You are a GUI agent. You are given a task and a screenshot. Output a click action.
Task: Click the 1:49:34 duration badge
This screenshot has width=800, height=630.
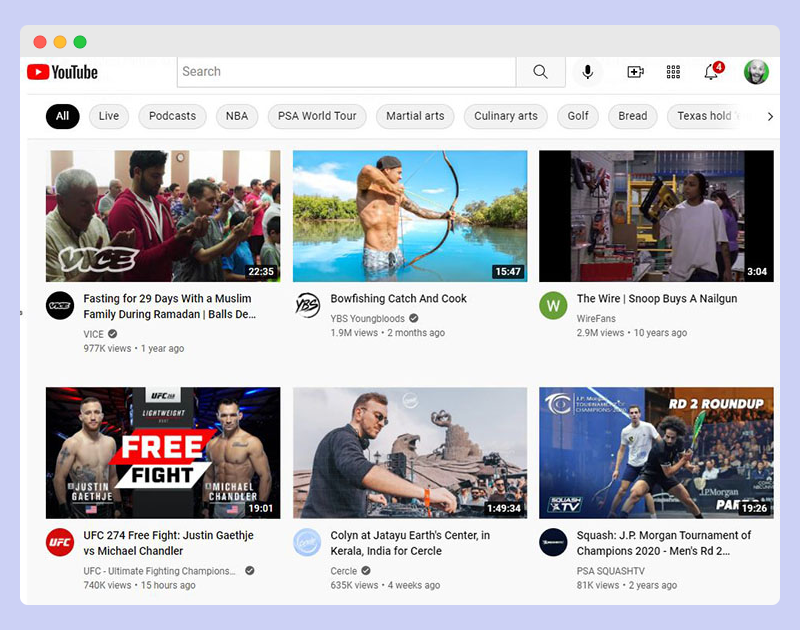tap(504, 508)
